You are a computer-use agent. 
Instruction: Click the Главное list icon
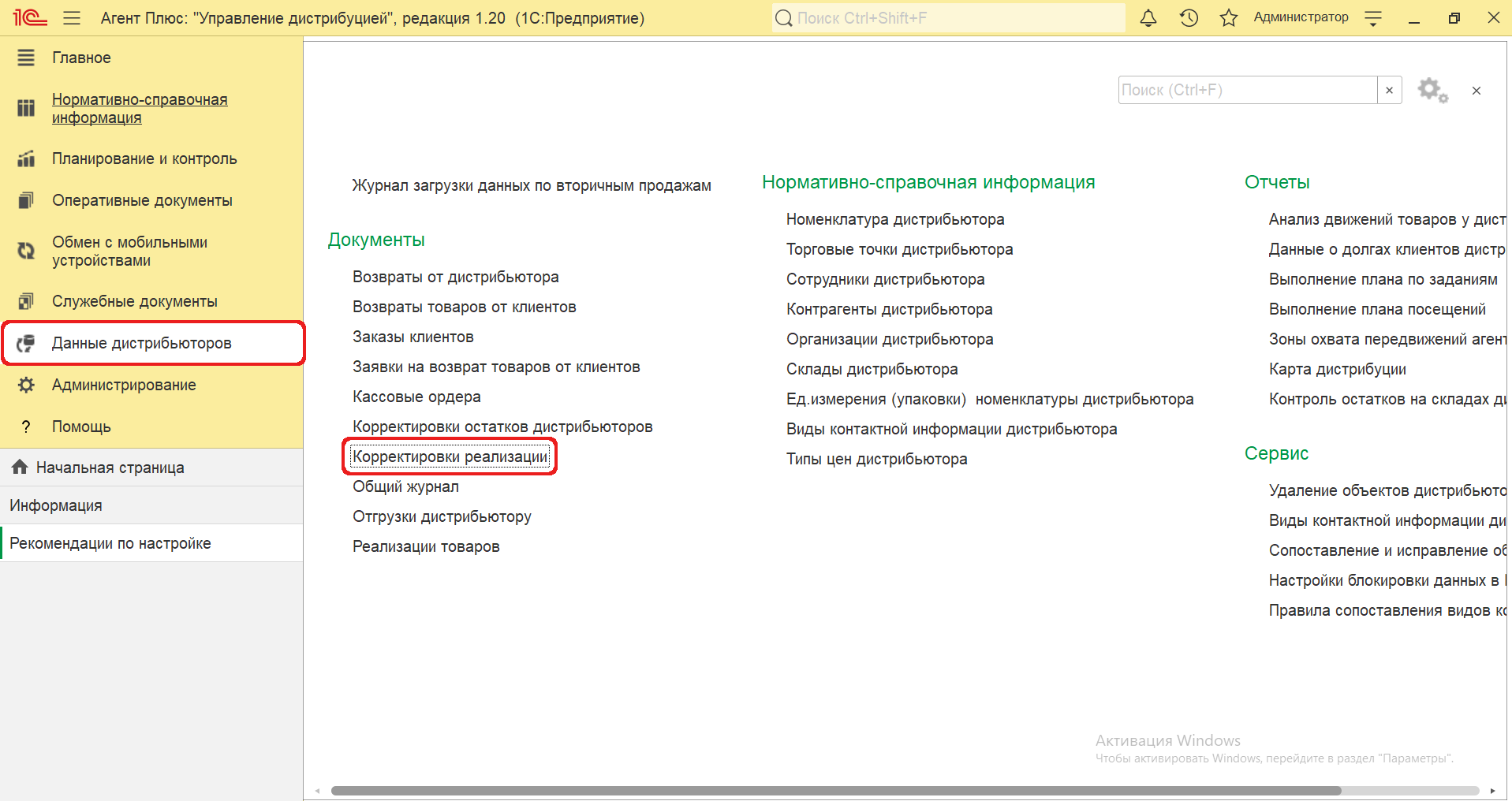(x=26, y=58)
